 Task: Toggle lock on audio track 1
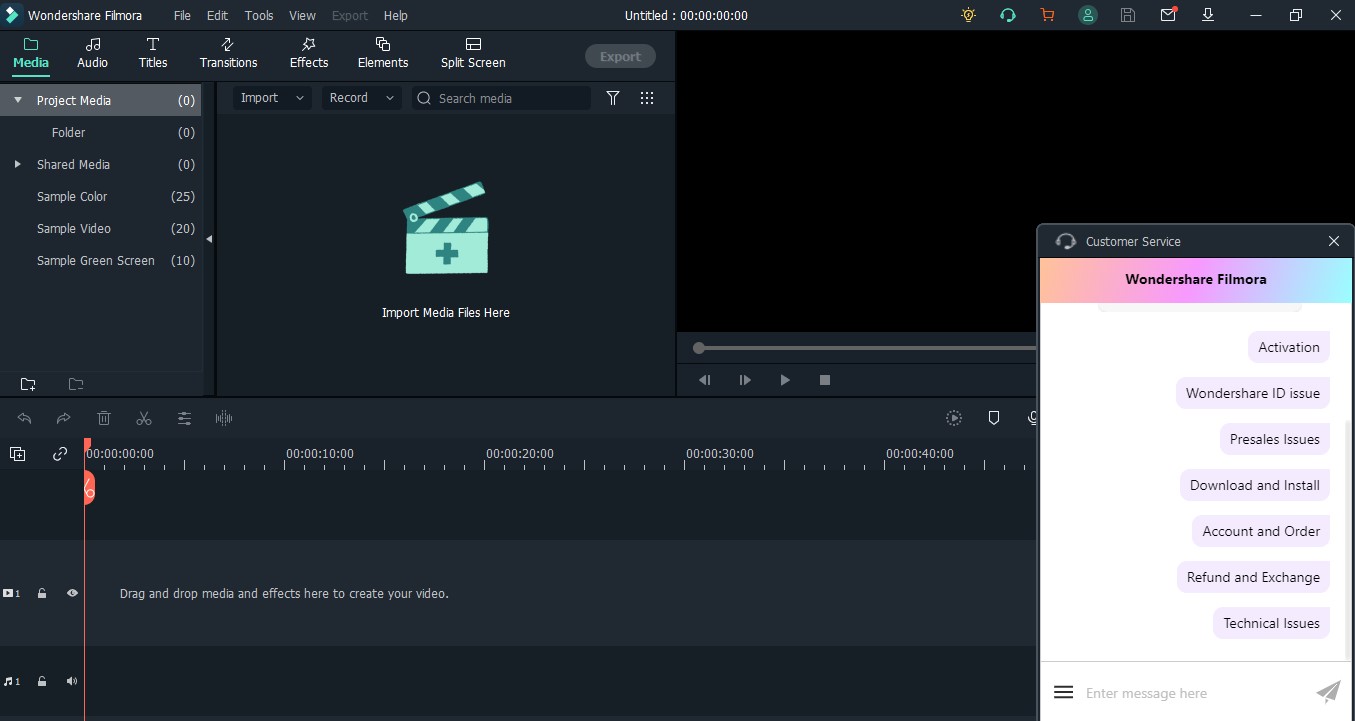(42, 681)
